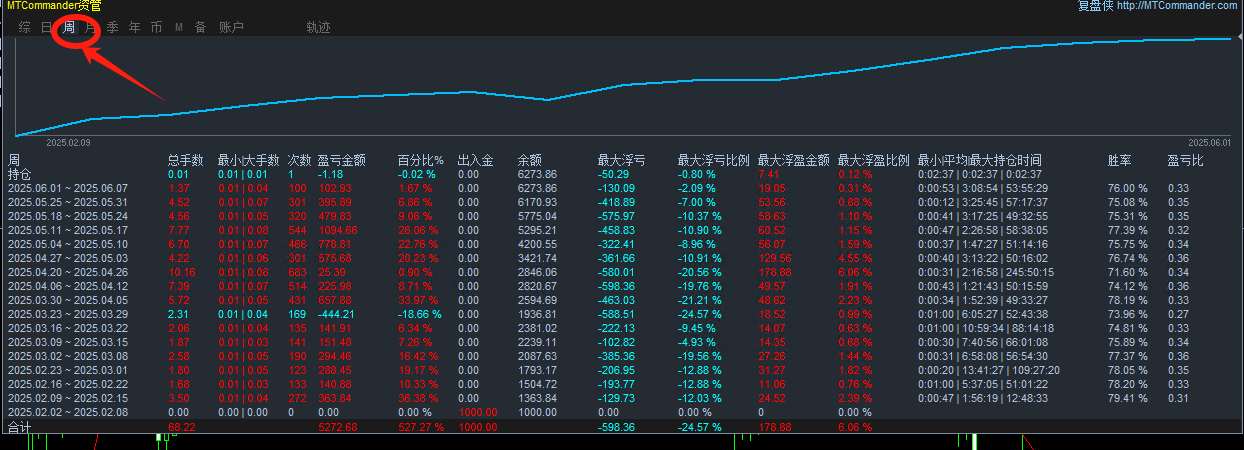Click the 最大浮盈金额 column header
This screenshot has width=1244, height=450.
point(794,160)
